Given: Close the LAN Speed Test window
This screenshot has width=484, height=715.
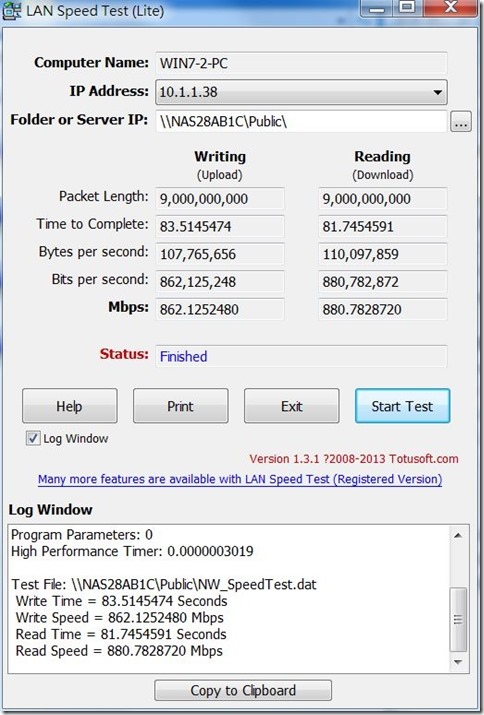Looking at the screenshot, I should [451, 7].
